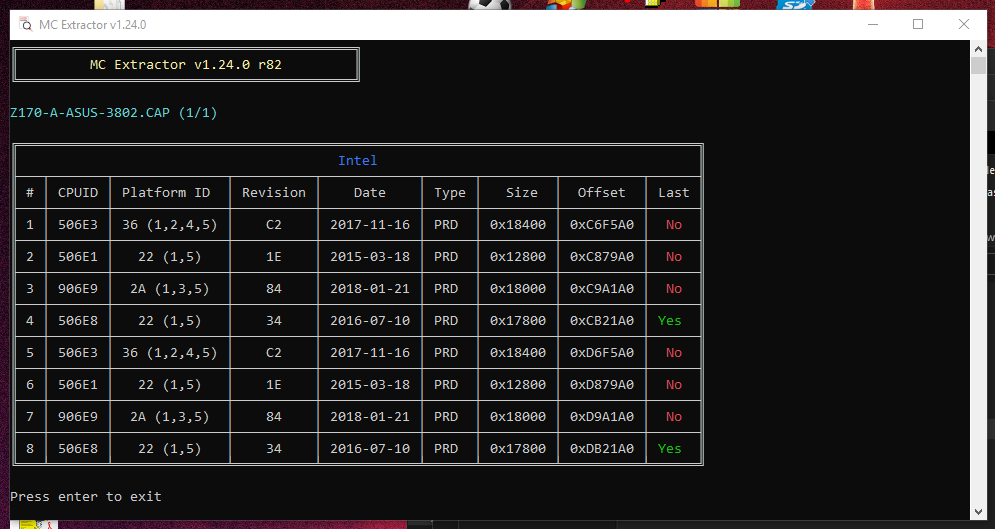Click type 'PRD' in row 5
This screenshot has height=529, width=995.
click(446, 353)
